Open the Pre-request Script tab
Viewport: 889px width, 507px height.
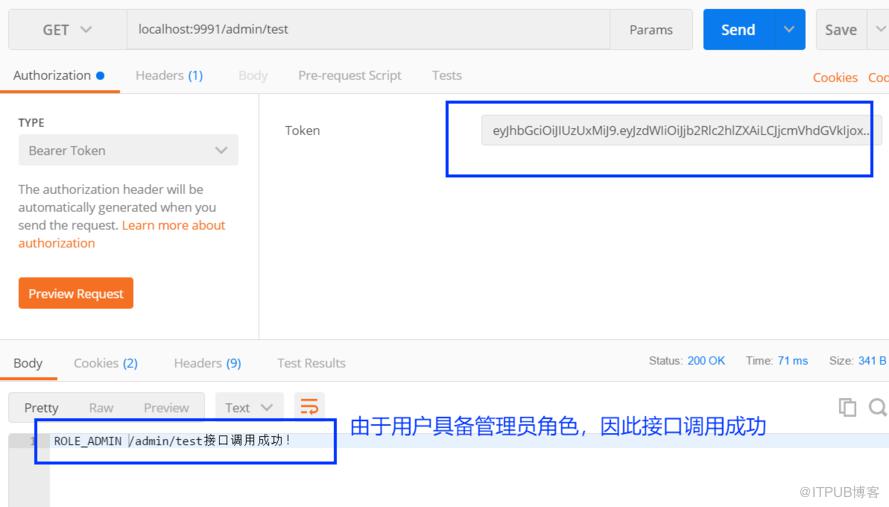pyautogui.click(x=350, y=75)
